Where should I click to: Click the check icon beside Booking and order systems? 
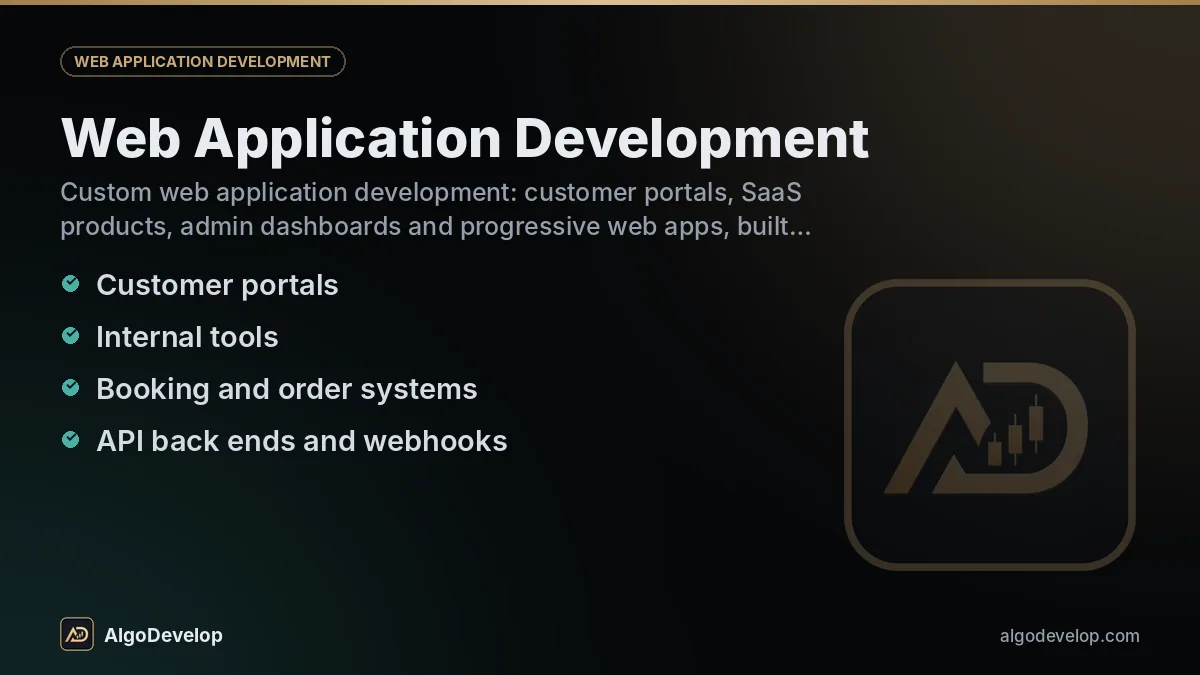tap(70, 388)
